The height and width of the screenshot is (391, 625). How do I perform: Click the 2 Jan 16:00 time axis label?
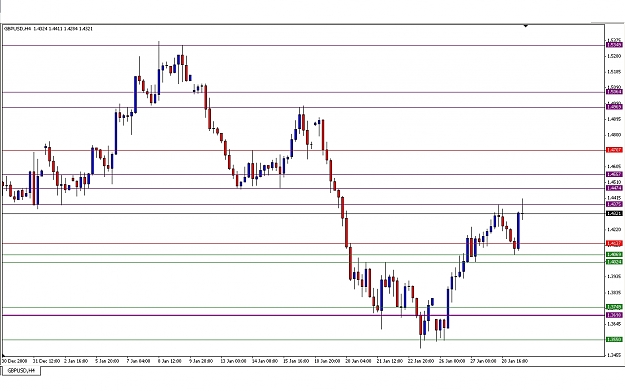tap(76, 361)
